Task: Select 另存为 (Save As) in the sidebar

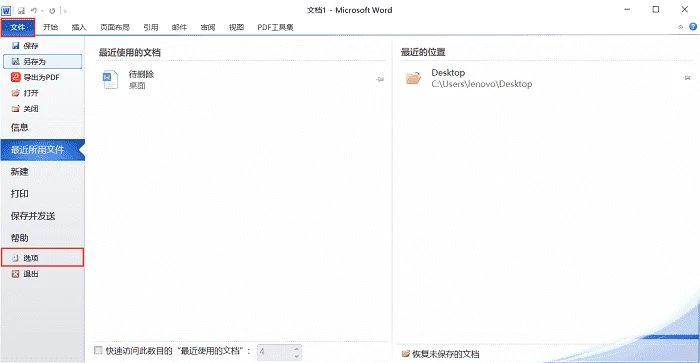Action: point(42,62)
